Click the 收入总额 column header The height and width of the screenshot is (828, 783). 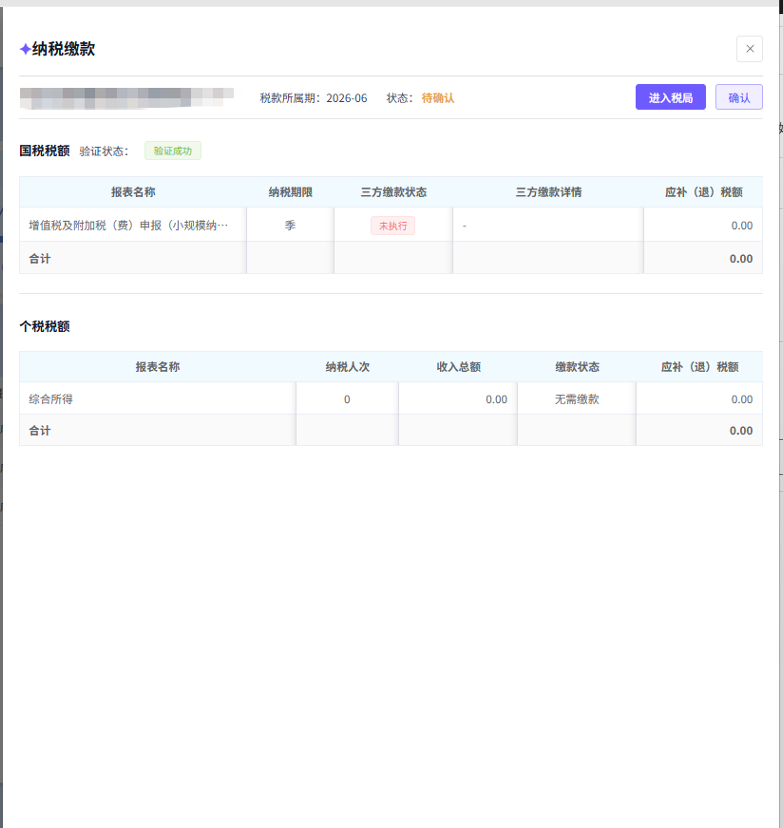458,367
